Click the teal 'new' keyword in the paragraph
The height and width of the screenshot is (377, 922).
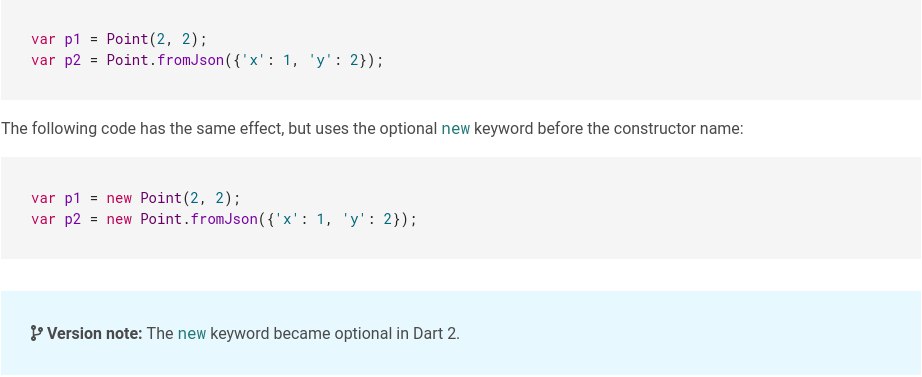tap(456, 128)
